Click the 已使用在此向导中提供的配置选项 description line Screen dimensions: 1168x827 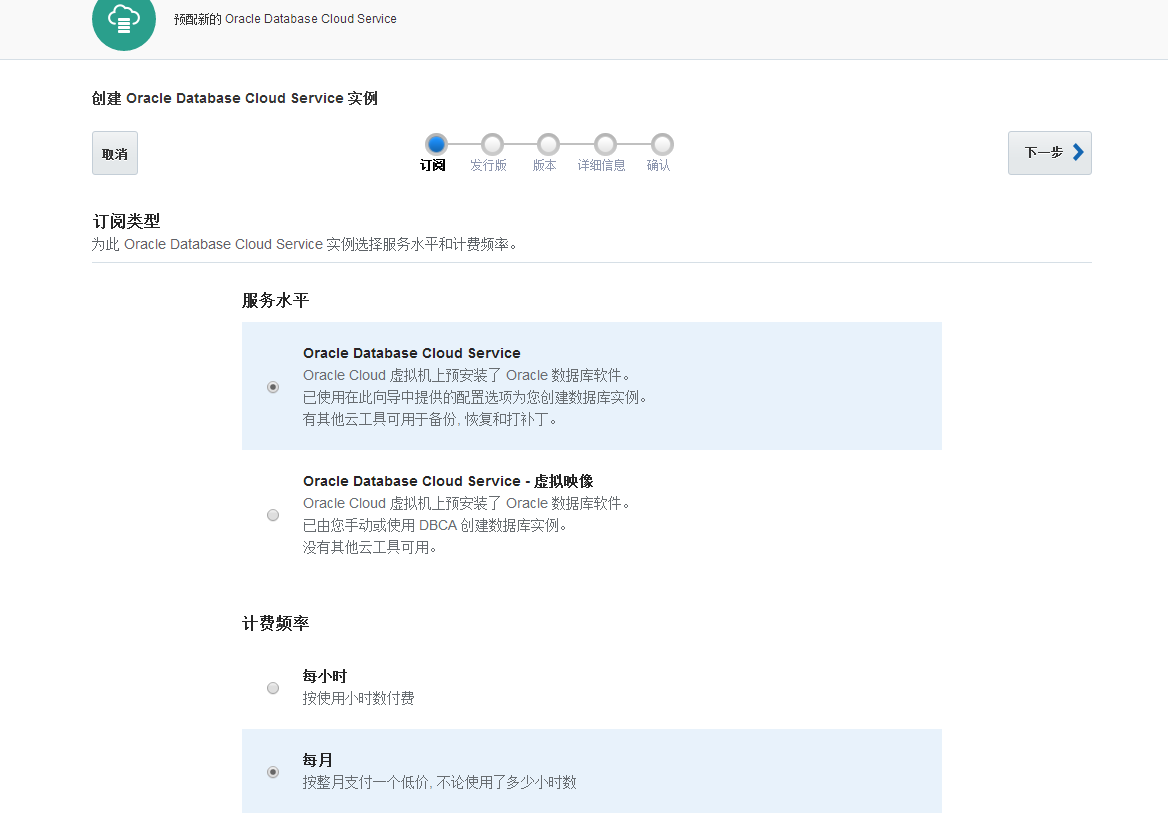pos(474,397)
